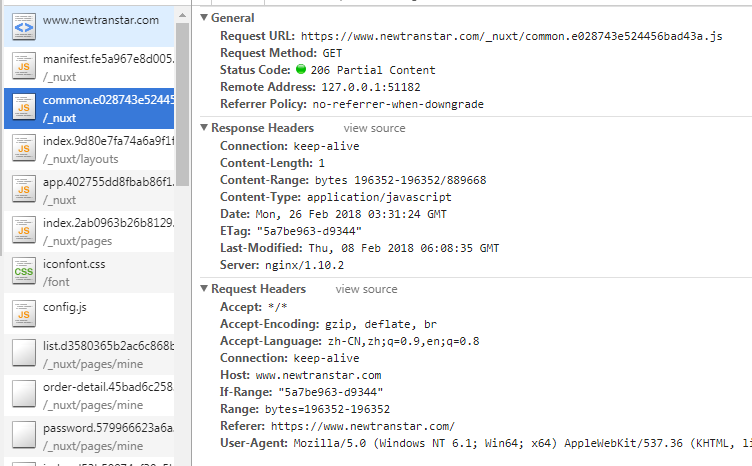This screenshot has height=466, width=752.
Task: Click the blank file icon for password.579966623a6a
Action: point(24,435)
